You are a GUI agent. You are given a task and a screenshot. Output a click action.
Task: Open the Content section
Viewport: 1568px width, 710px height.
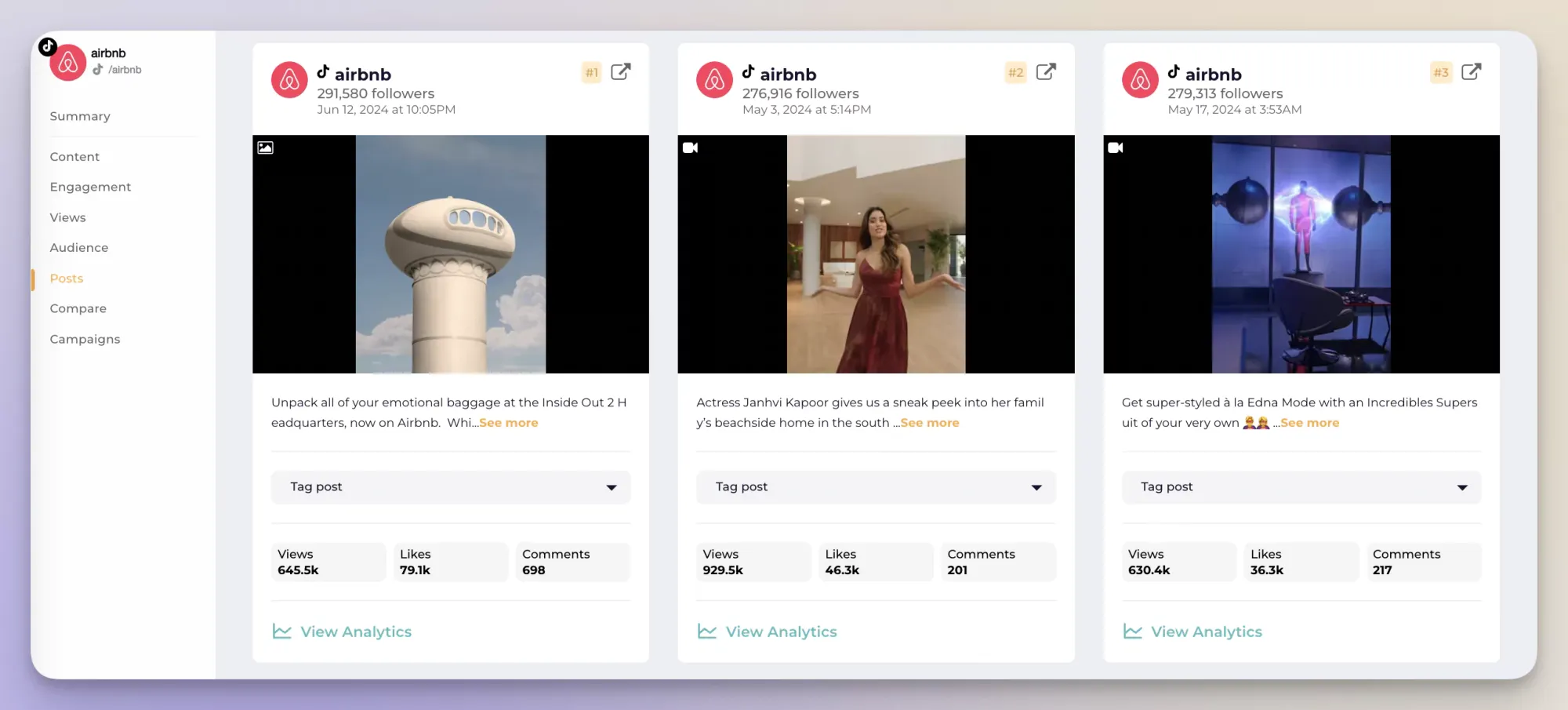[74, 157]
